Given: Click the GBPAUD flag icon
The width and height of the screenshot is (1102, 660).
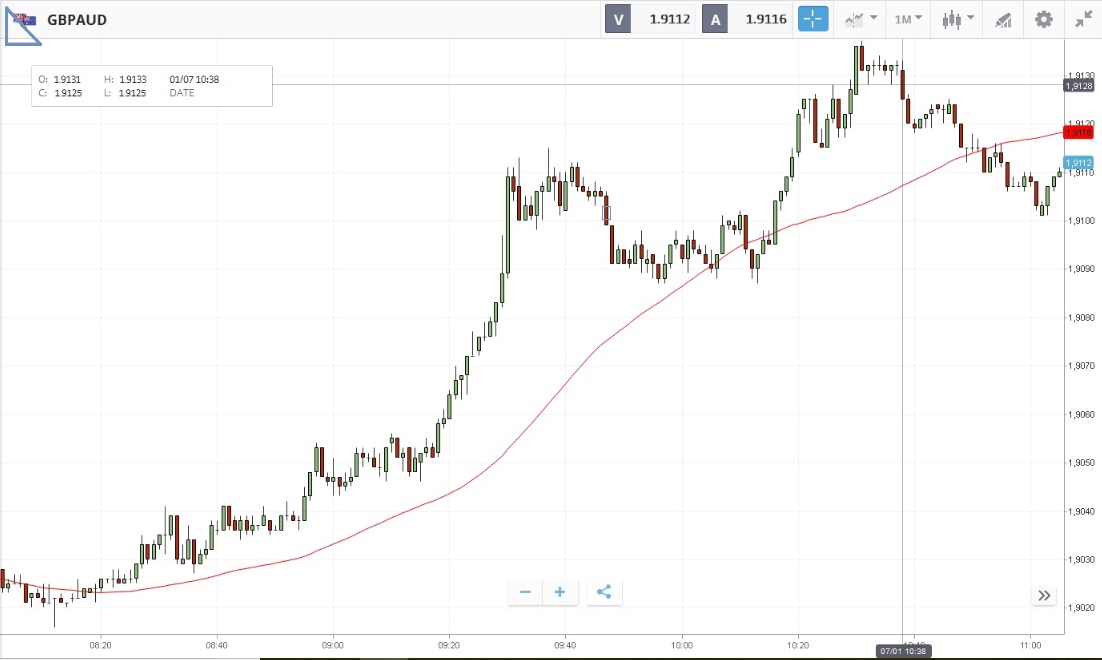Looking at the screenshot, I should pyautogui.click(x=24, y=19).
